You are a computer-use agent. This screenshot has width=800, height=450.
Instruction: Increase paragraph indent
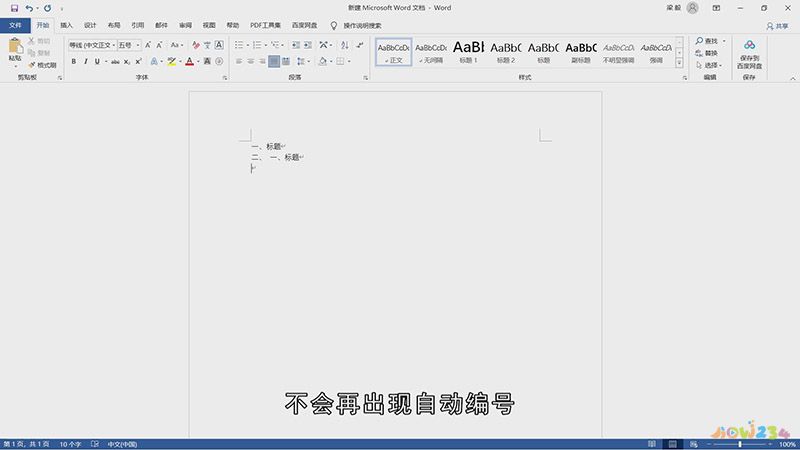tap(308, 45)
